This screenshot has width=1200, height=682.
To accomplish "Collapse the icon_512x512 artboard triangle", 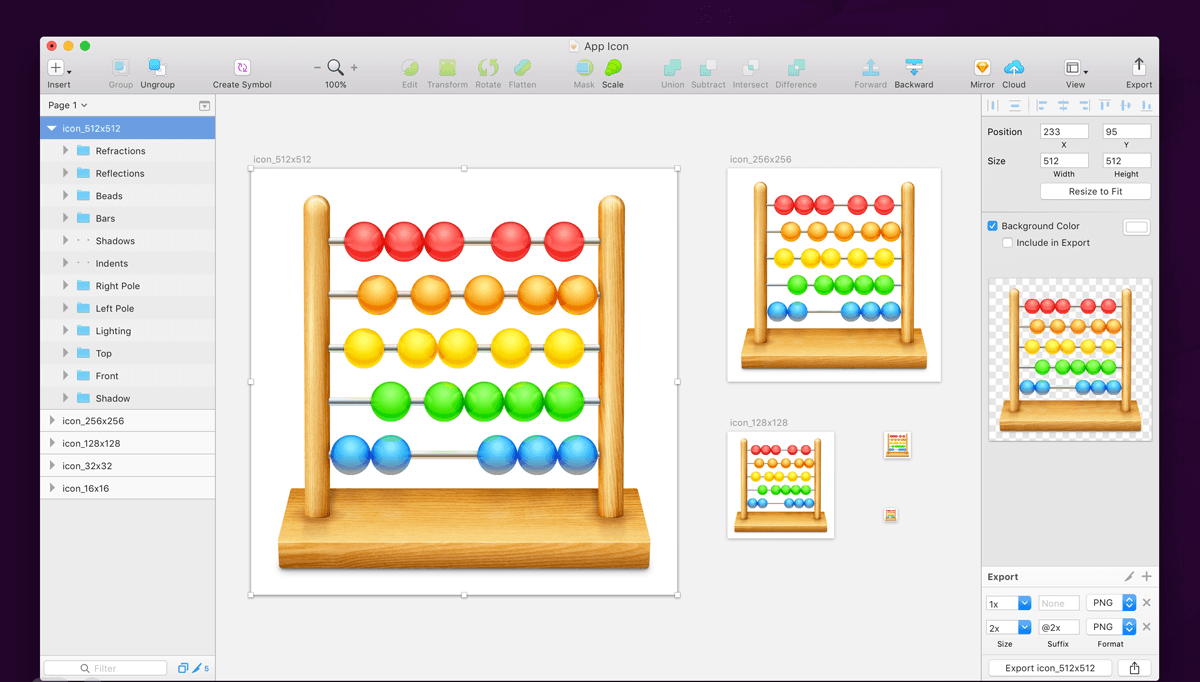I will click(x=52, y=128).
